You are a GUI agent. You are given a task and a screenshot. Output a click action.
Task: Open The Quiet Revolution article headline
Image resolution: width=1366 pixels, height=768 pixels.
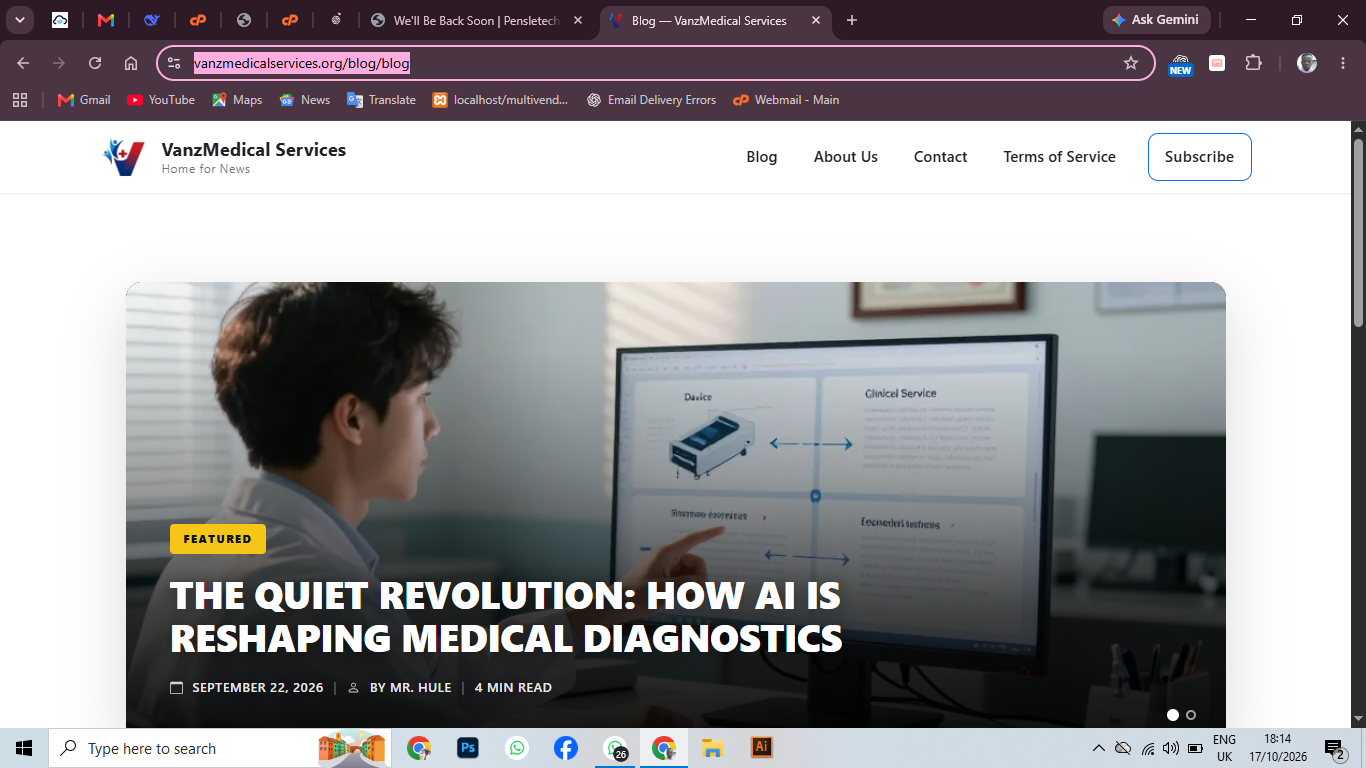[x=506, y=616]
